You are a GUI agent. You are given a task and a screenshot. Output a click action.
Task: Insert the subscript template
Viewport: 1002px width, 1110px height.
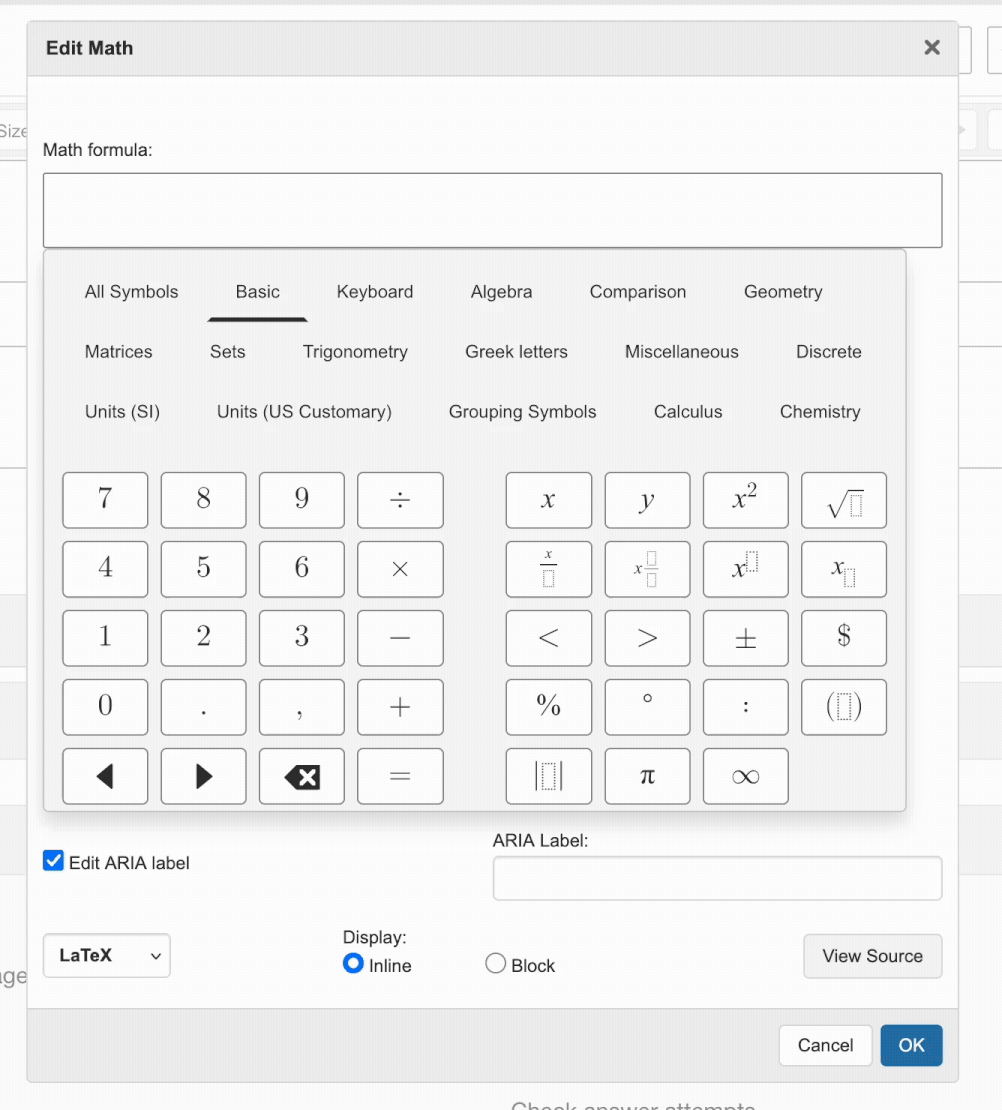(843, 569)
